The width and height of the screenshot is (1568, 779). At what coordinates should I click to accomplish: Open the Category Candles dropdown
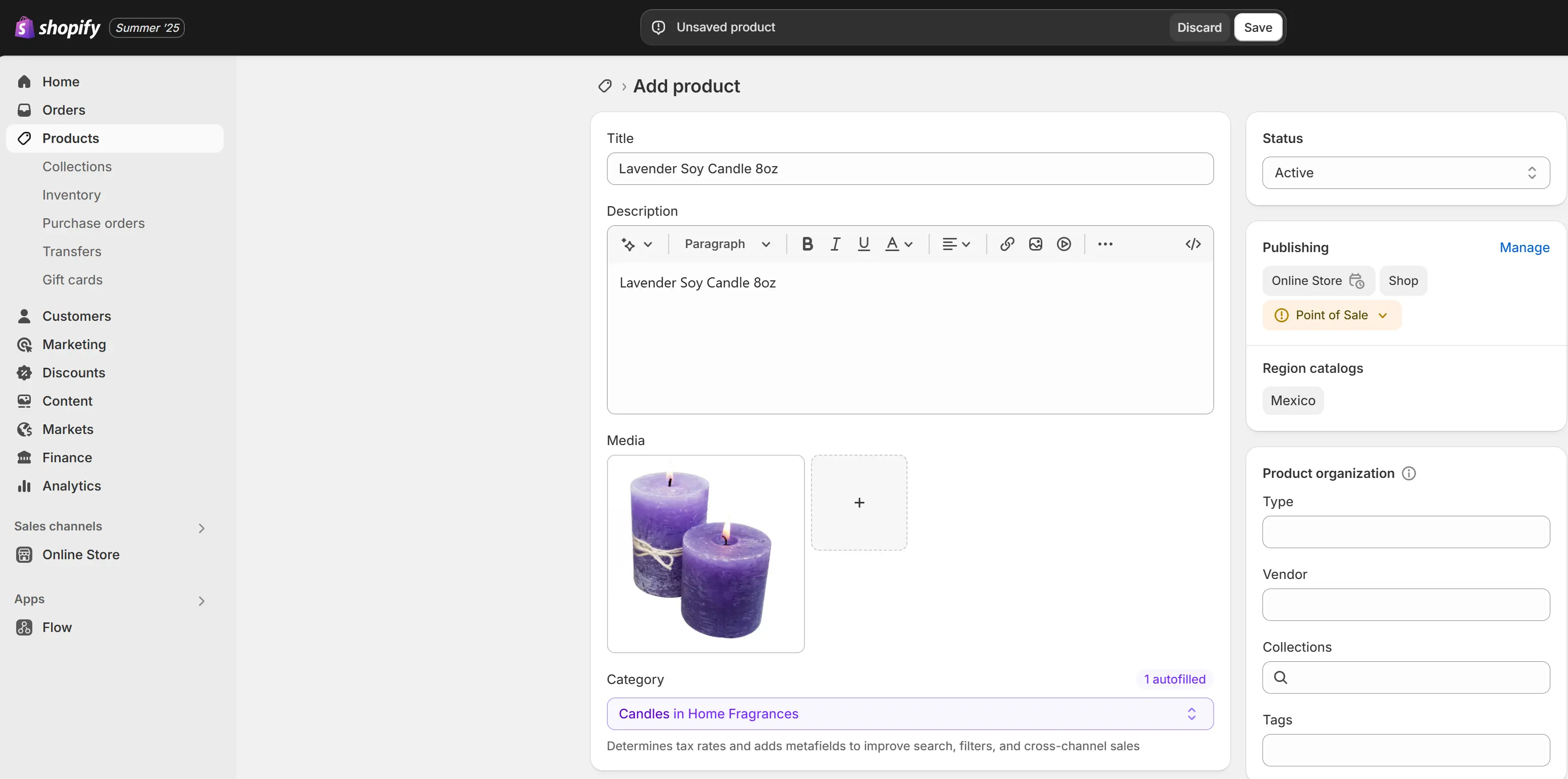[910, 714]
